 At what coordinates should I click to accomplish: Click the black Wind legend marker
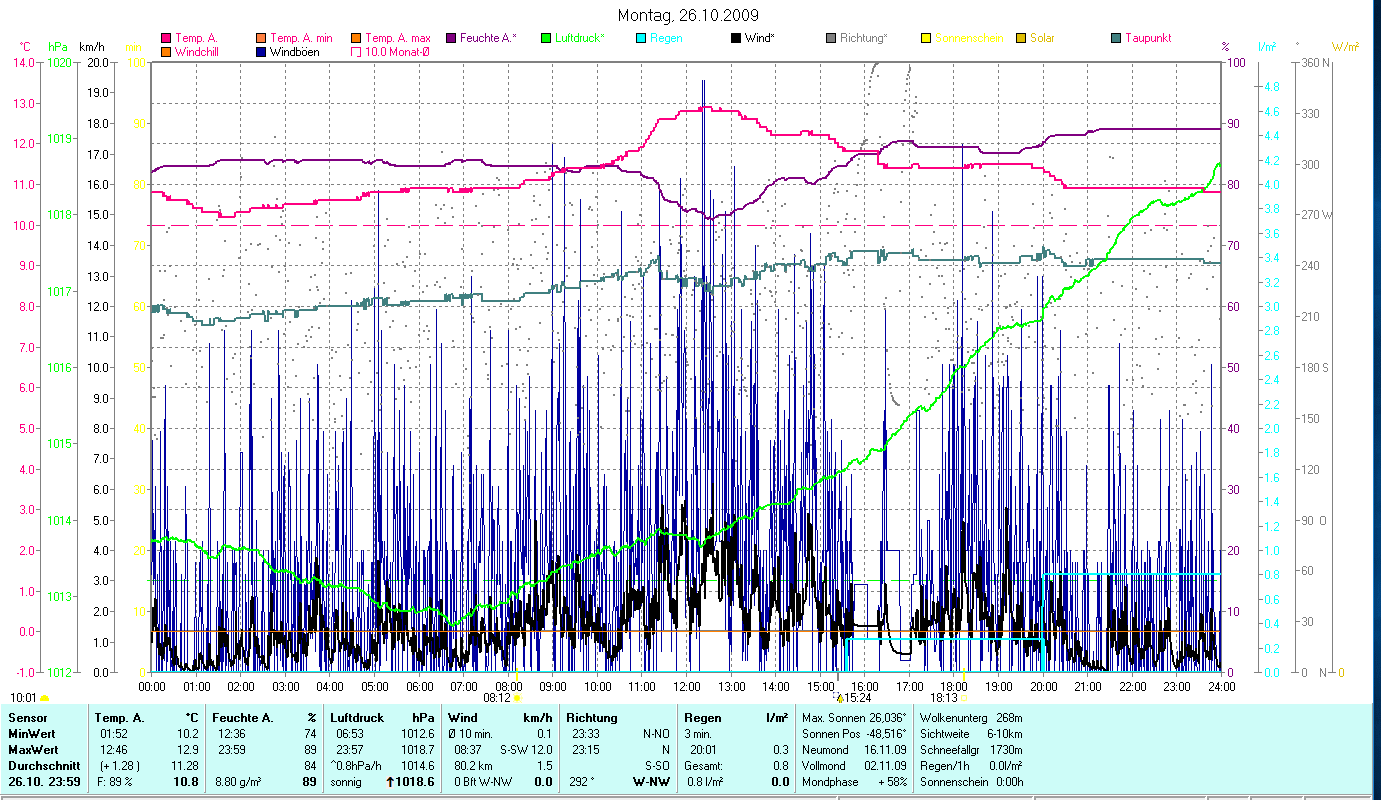(x=736, y=38)
